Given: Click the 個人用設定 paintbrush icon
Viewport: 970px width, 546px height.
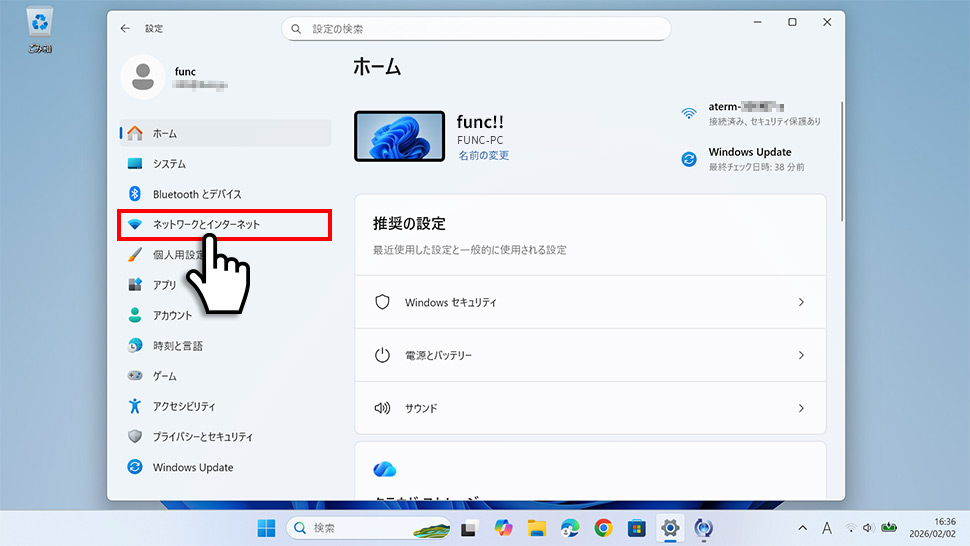Looking at the screenshot, I should 135,255.
